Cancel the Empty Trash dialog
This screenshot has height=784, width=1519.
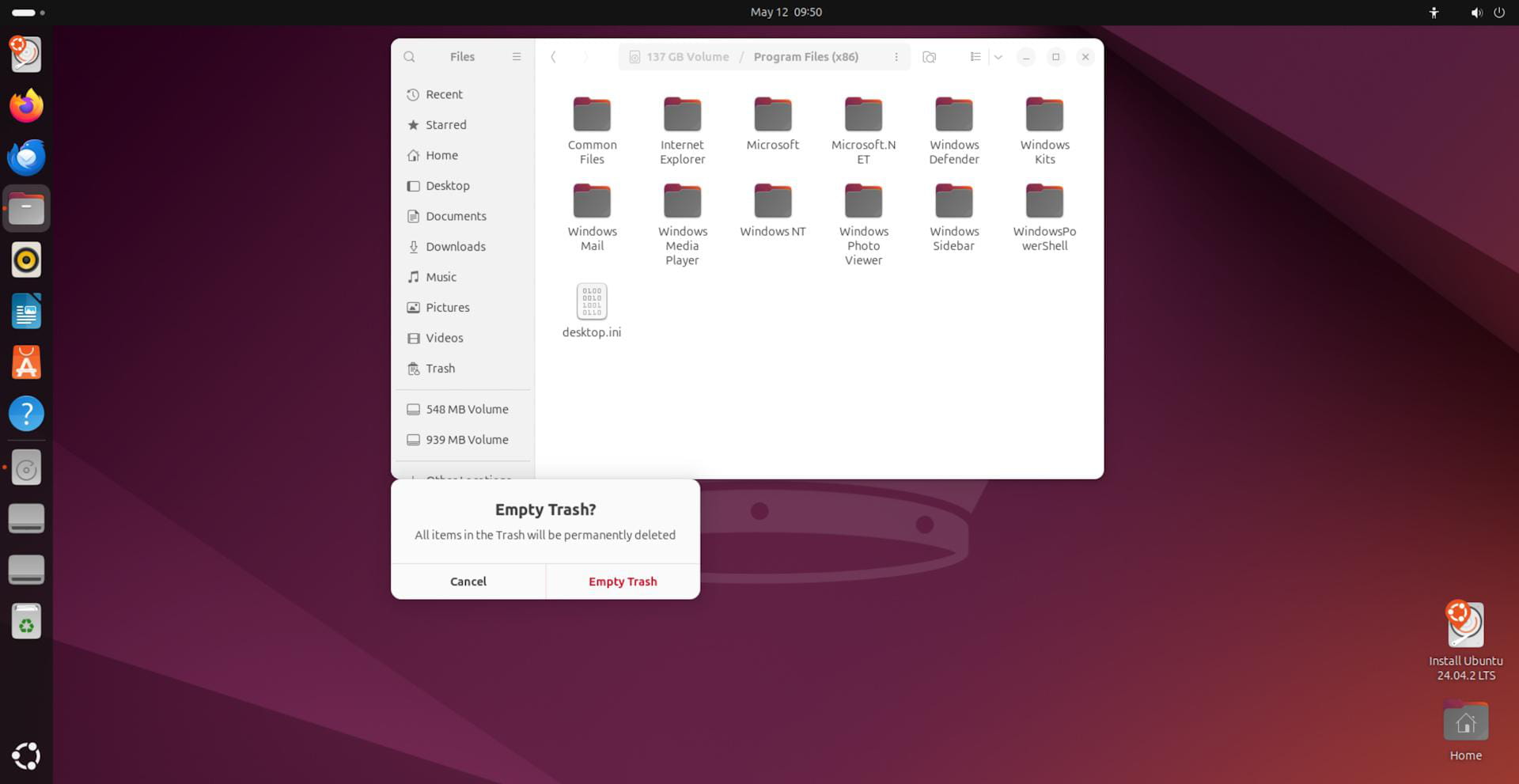[468, 581]
